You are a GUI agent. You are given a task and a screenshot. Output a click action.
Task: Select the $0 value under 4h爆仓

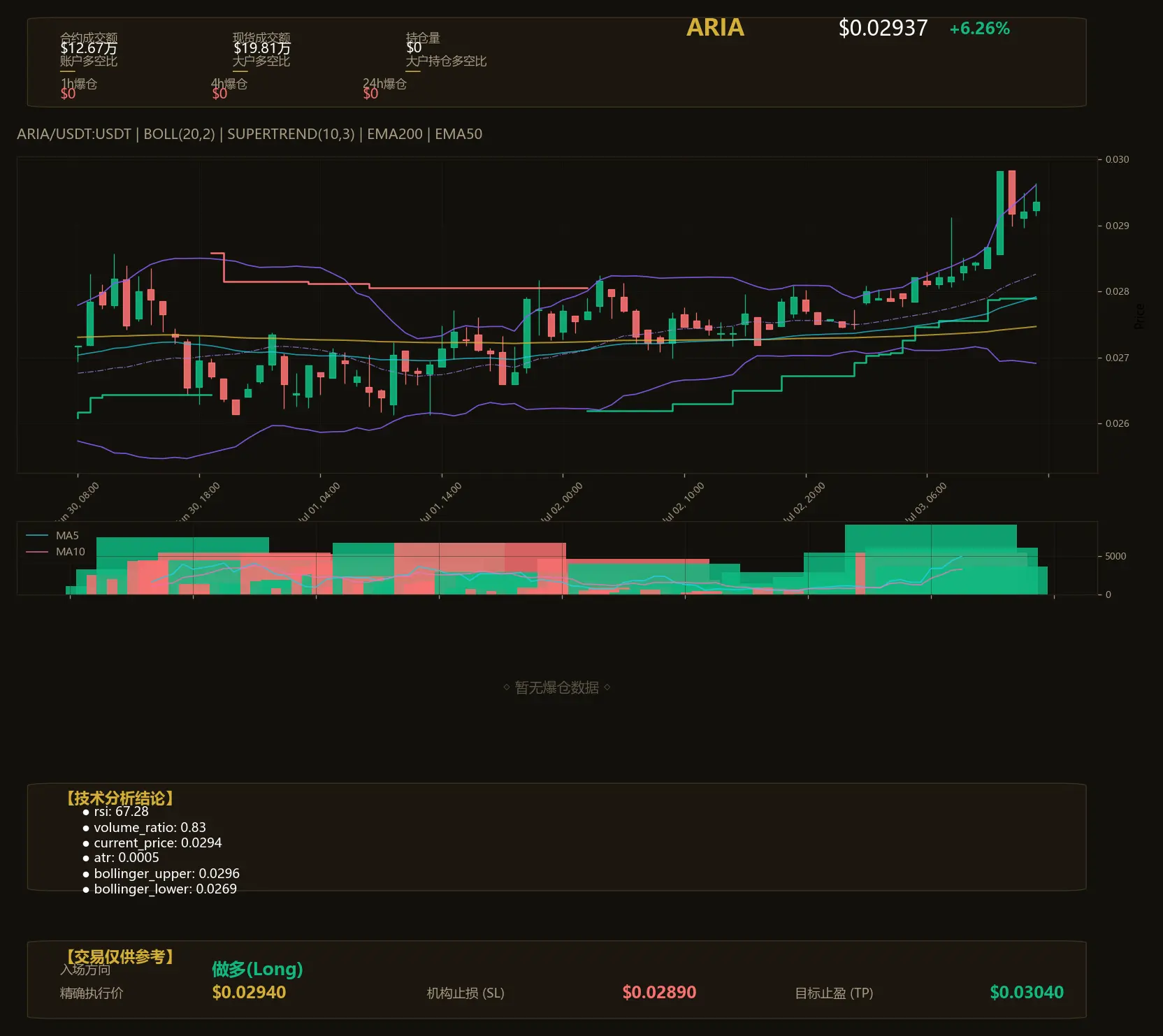tap(219, 94)
